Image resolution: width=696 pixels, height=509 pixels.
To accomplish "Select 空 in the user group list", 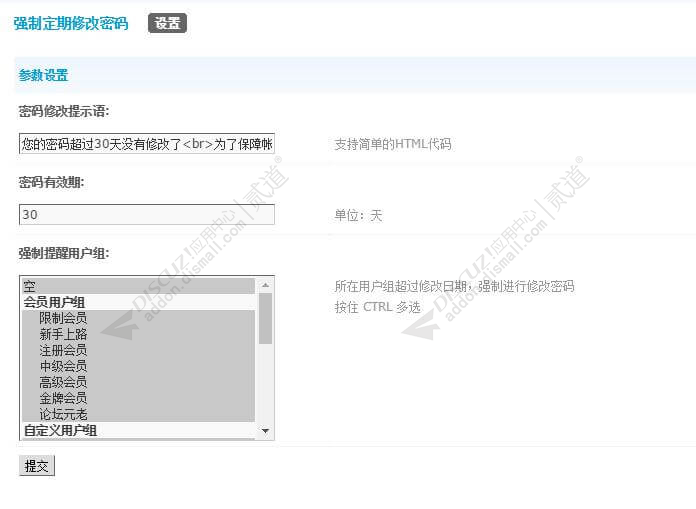I will pos(138,286).
